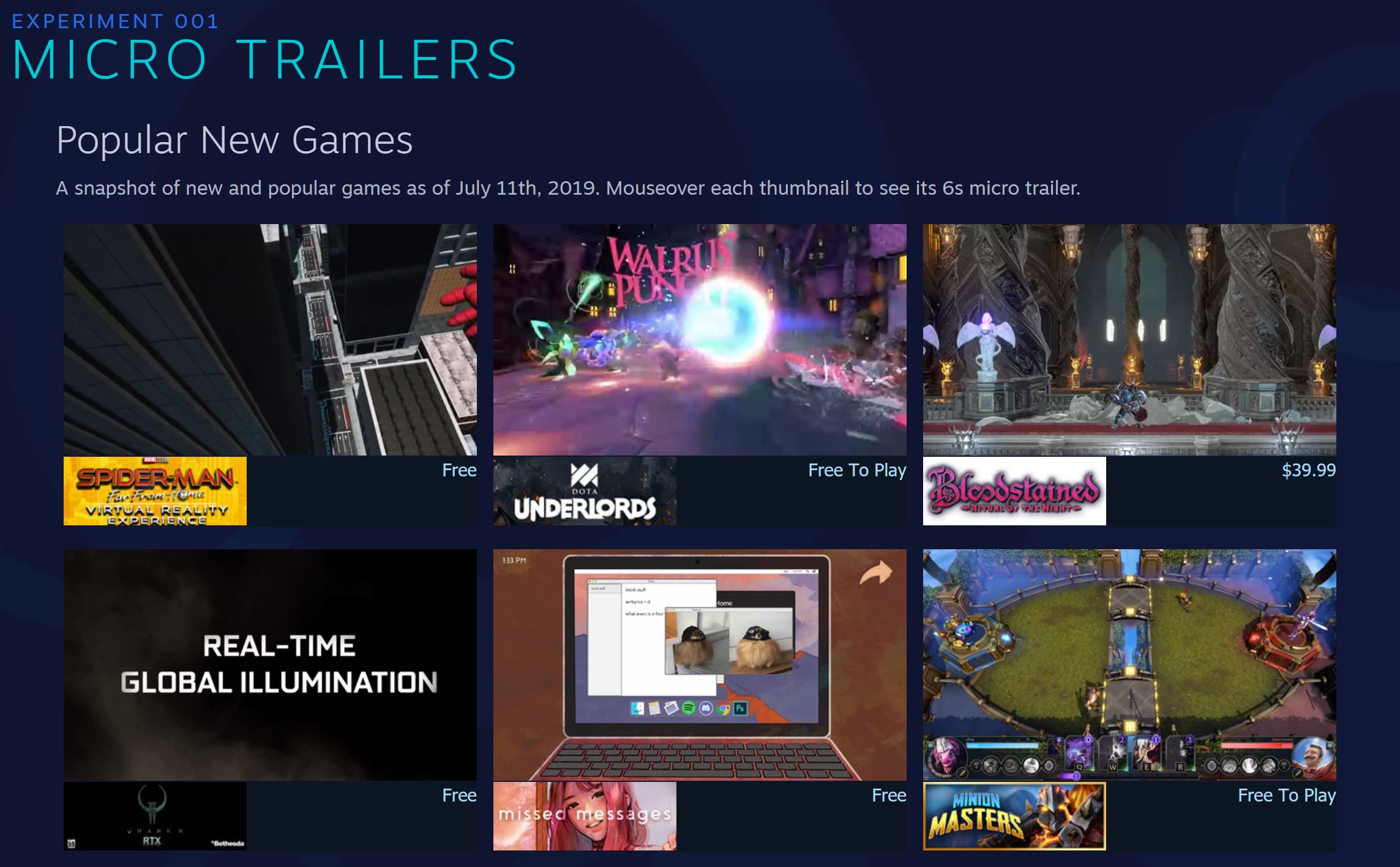
Task: Click the Free price beside missed messages
Action: pyautogui.click(x=889, y=795)
